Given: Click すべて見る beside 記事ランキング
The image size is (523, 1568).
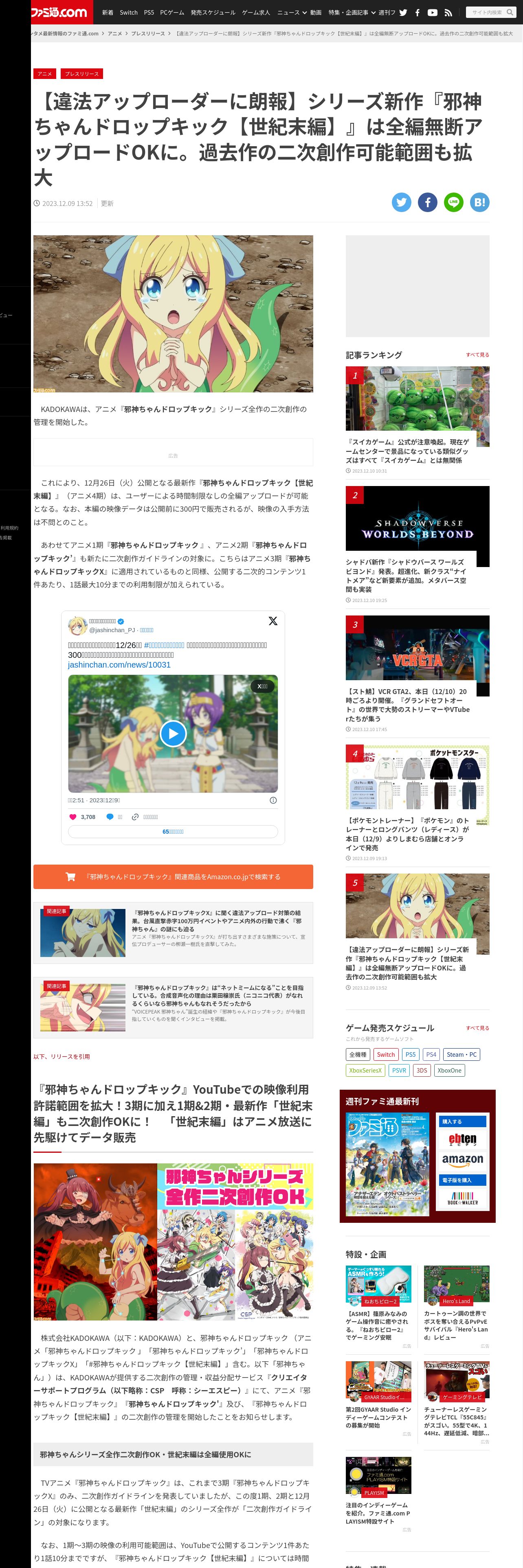Looking at the screenshot, I should click(477, 355).
